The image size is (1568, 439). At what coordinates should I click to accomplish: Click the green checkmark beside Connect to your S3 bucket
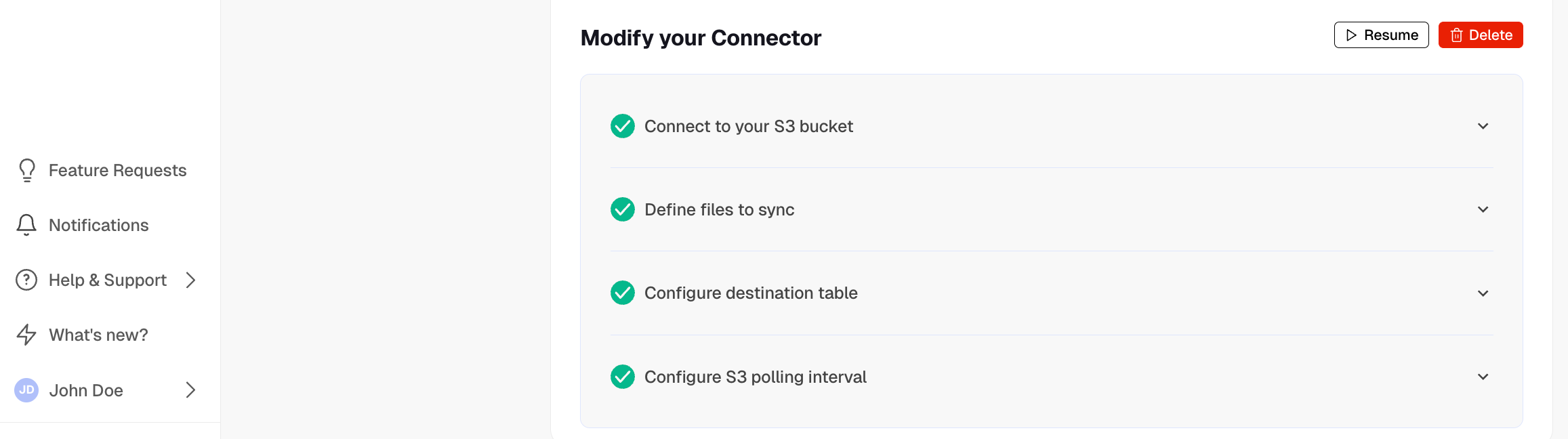(621, 126)
